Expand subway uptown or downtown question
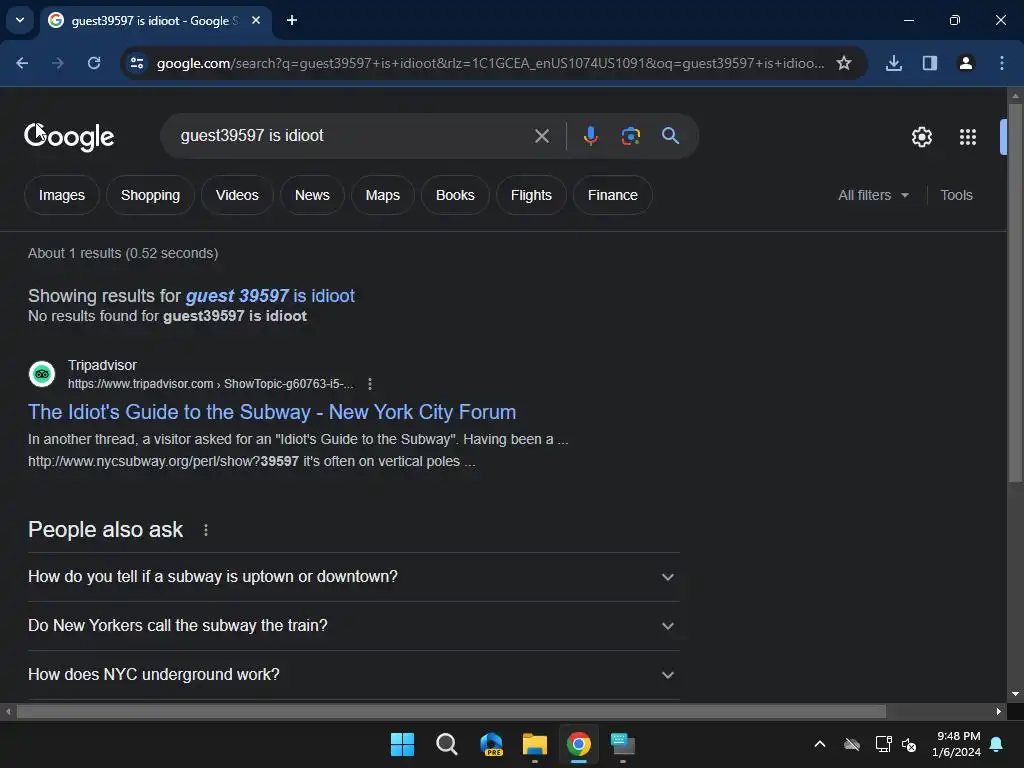 point(353,577)
